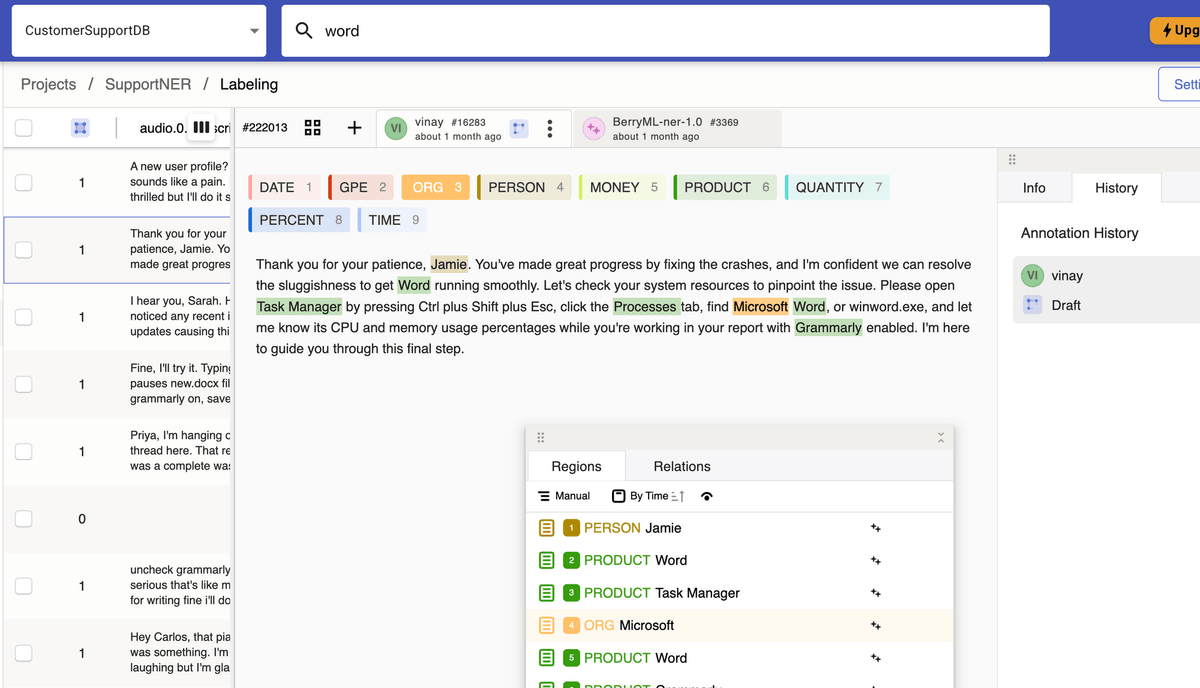Switch to the Relations tab
This screenshot has height=688, width=1200.
(681, 466)
